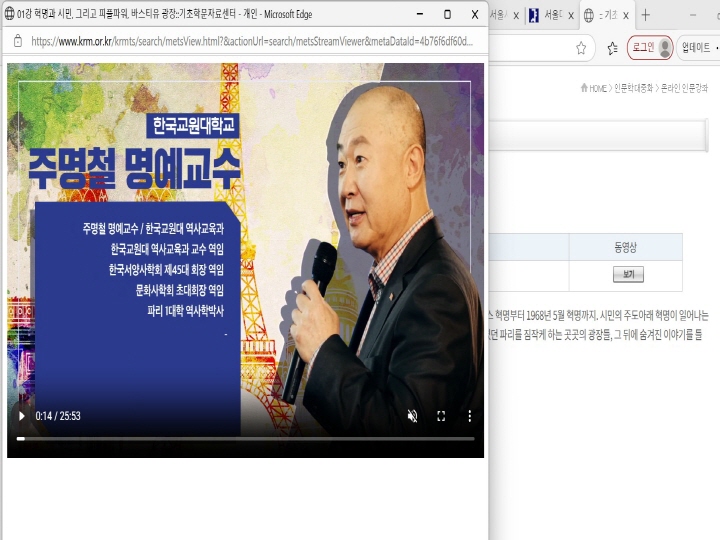Click the 로그인 profile button
720x540 pixels.
tap(649, 48)
